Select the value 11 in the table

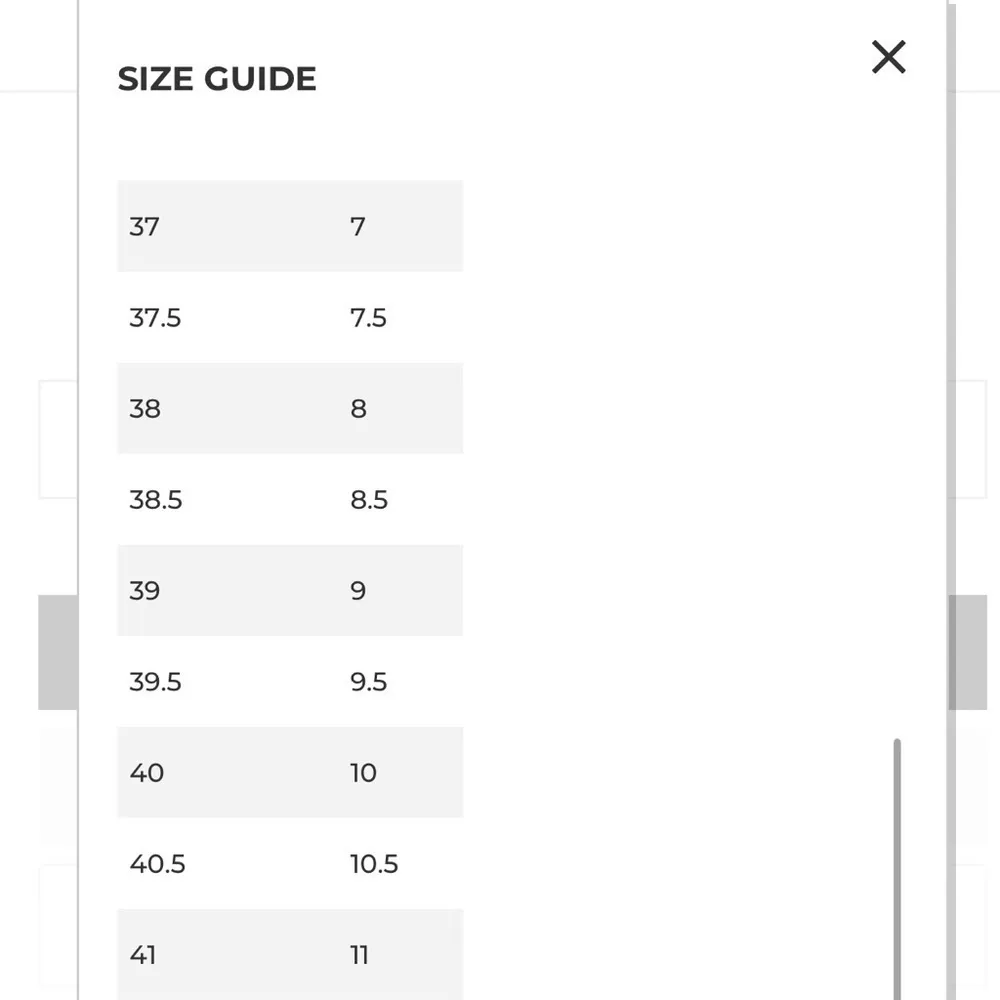tap(360, 955)
